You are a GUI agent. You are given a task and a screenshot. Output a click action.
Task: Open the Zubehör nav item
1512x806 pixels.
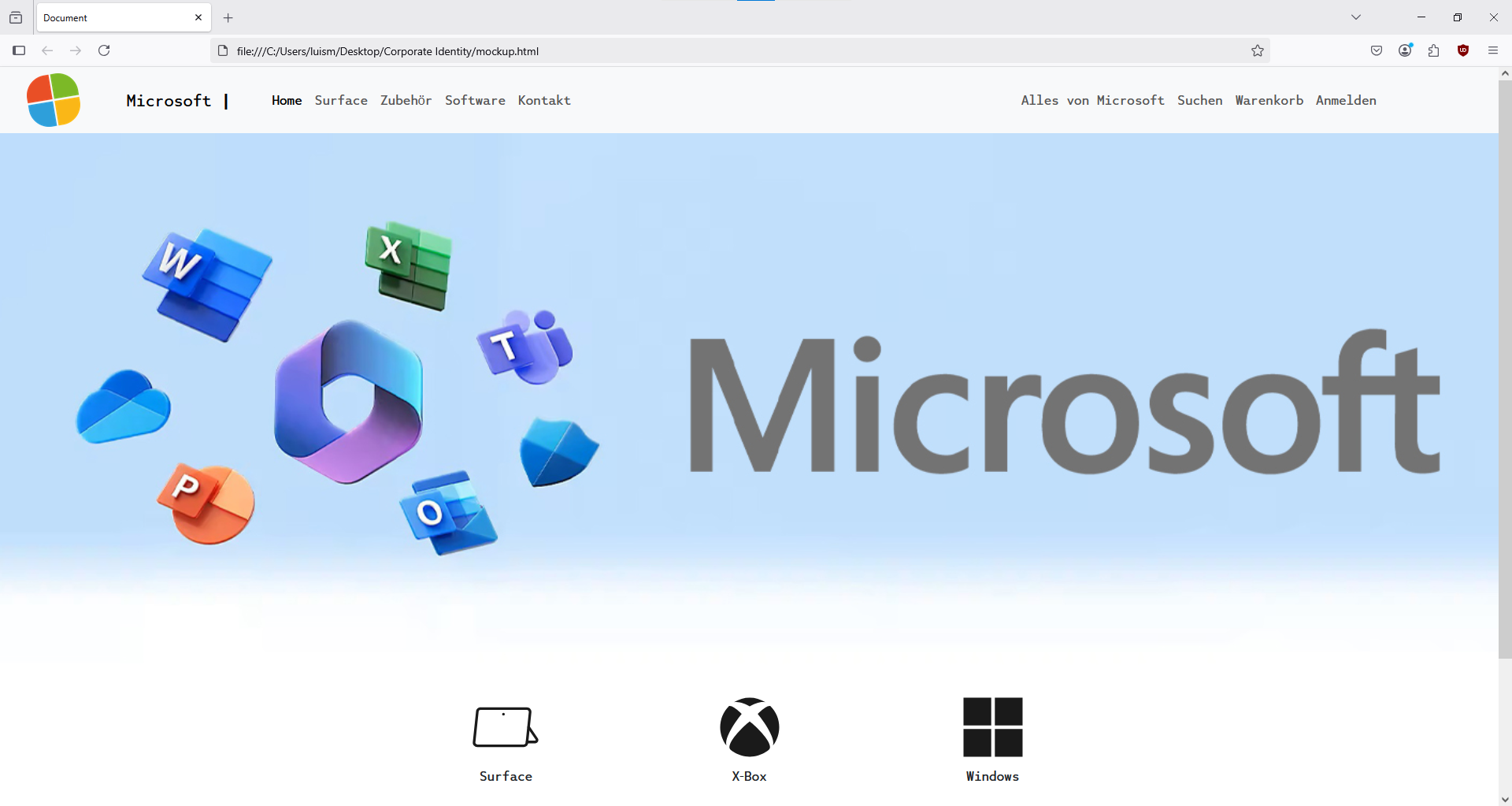(406, 100)
